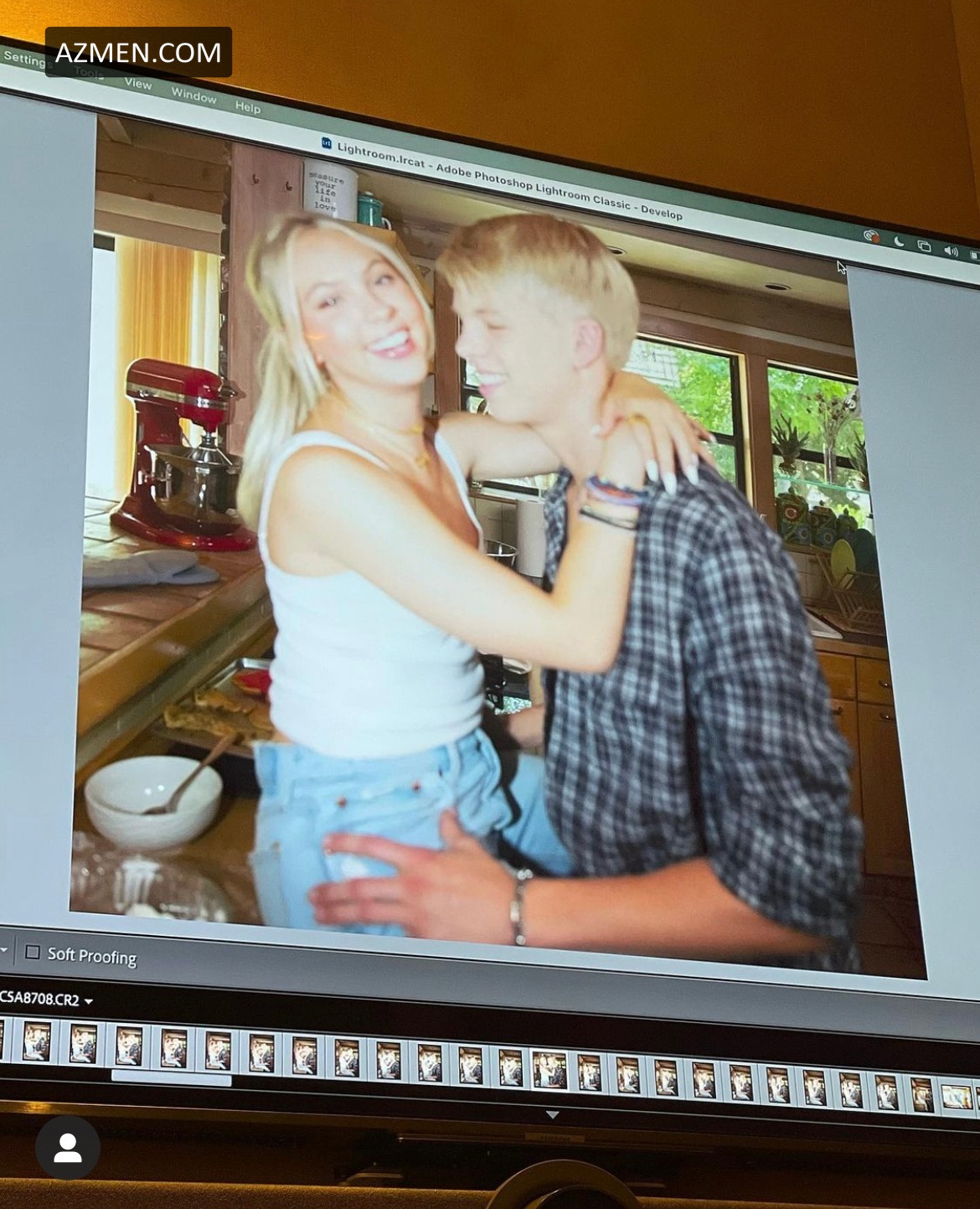Click the filmstrip horizontal scrollbar handle

coord(171,1079)
